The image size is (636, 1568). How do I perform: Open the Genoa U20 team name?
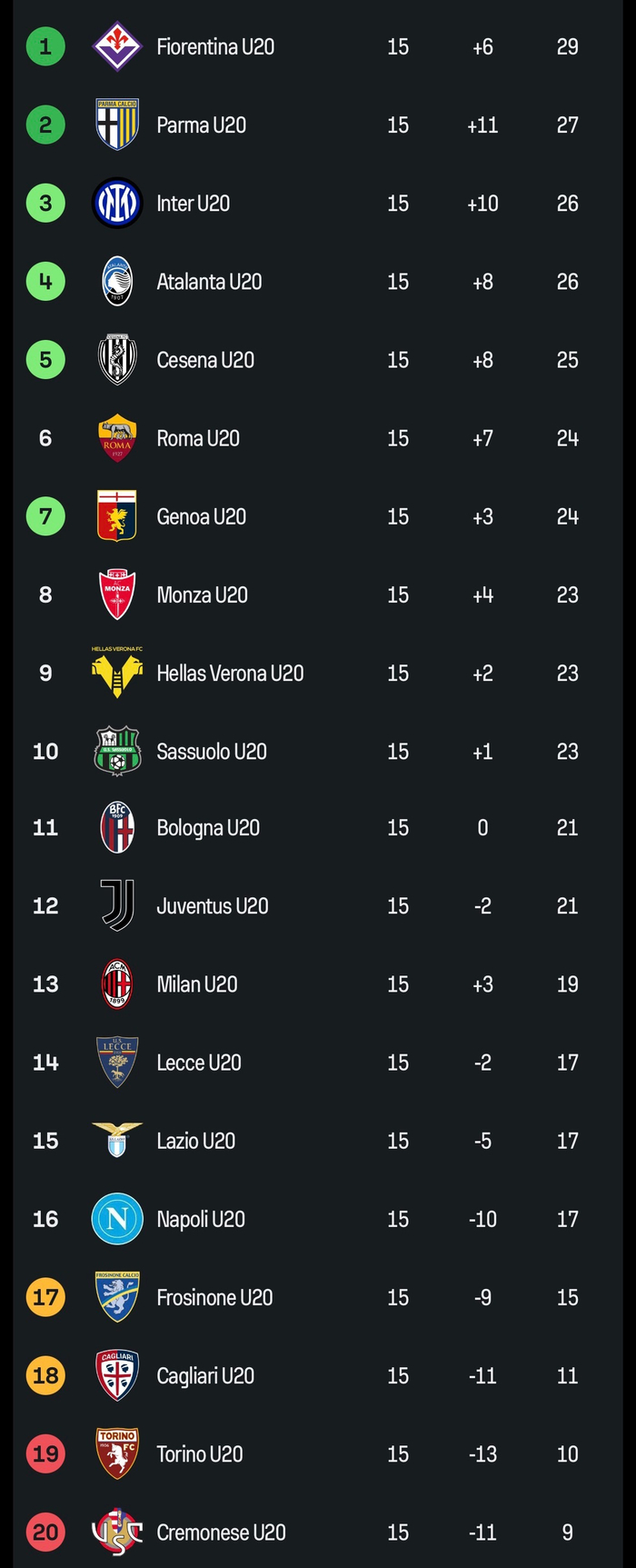201,516
